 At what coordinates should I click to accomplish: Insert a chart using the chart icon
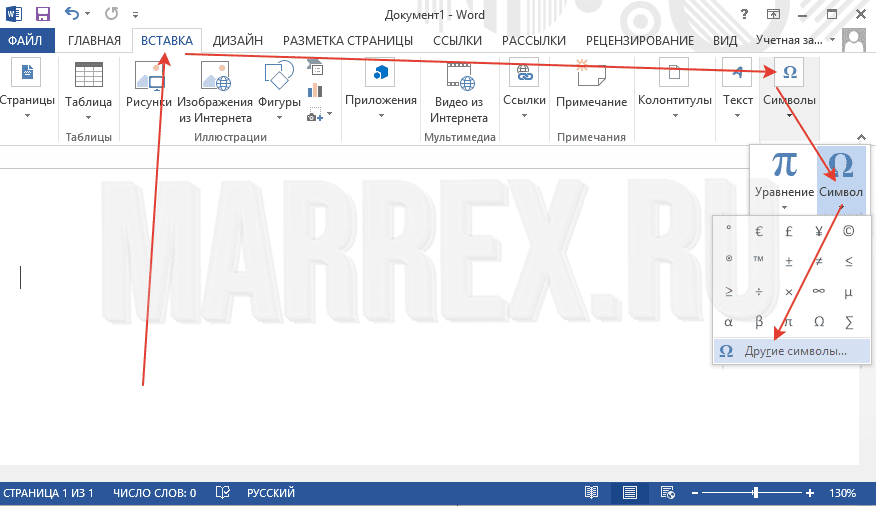(x=316, y=90)
